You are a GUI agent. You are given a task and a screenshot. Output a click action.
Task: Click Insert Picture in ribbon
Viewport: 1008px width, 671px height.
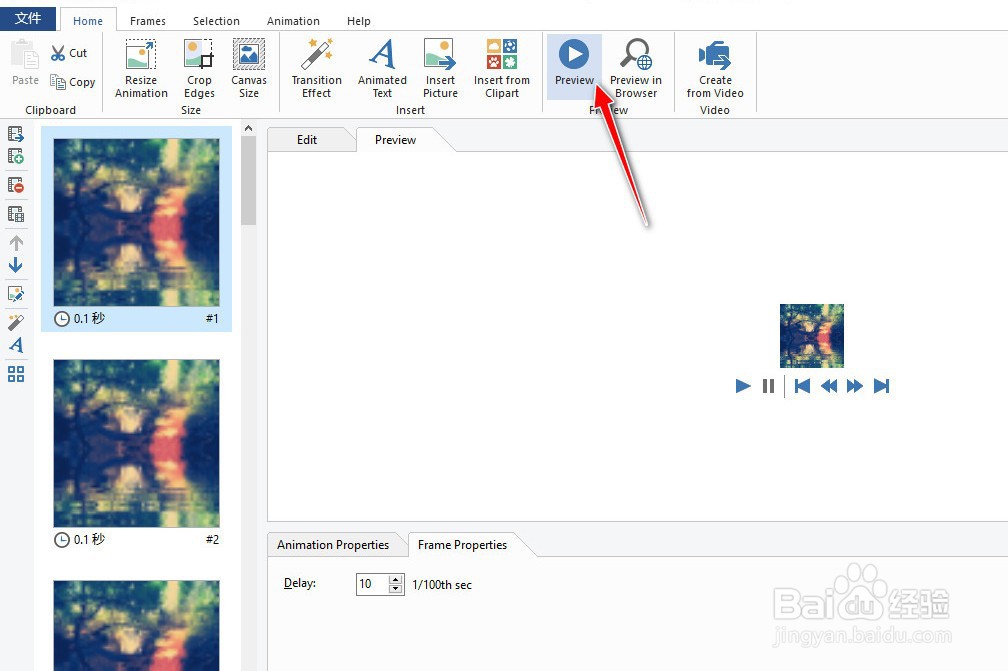pyautogui.click(x=440, y=68)
